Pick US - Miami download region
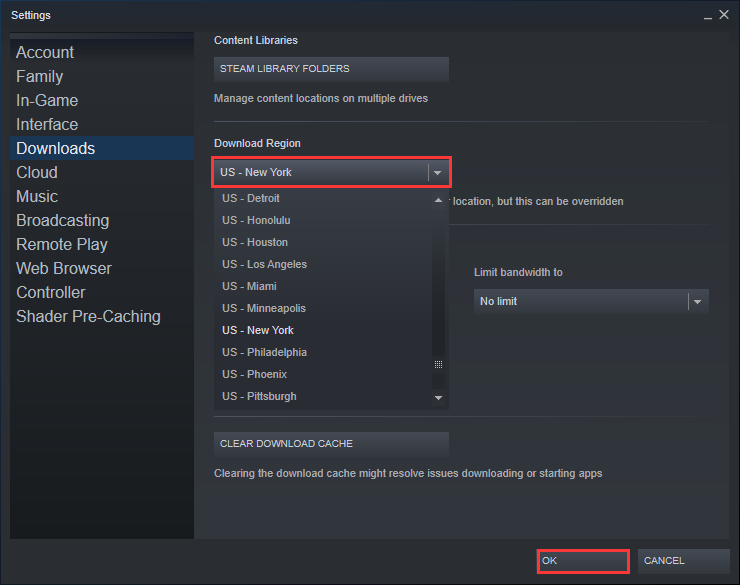Image resolution: width=740 pixels, height=585 pixels. [323, 286]
